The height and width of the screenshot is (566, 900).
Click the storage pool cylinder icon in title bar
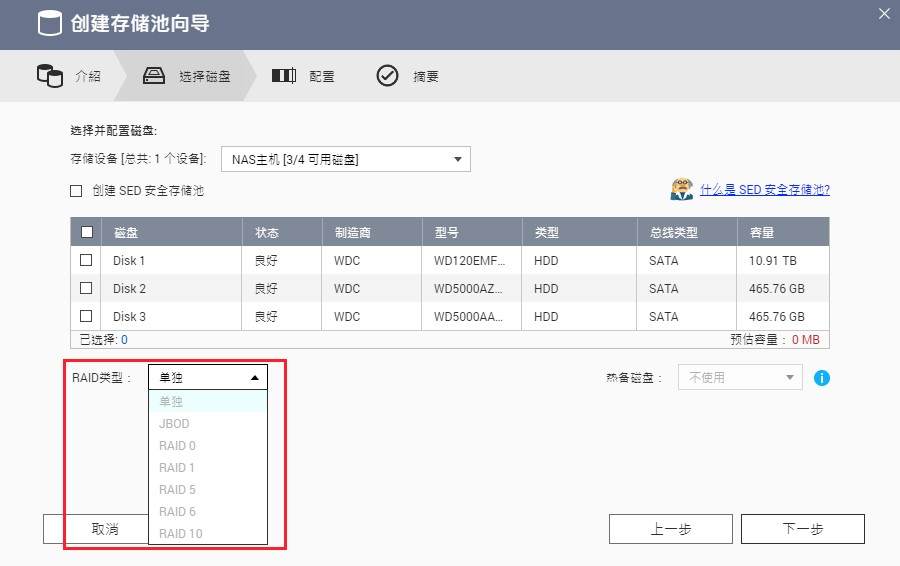click(49, 24)
